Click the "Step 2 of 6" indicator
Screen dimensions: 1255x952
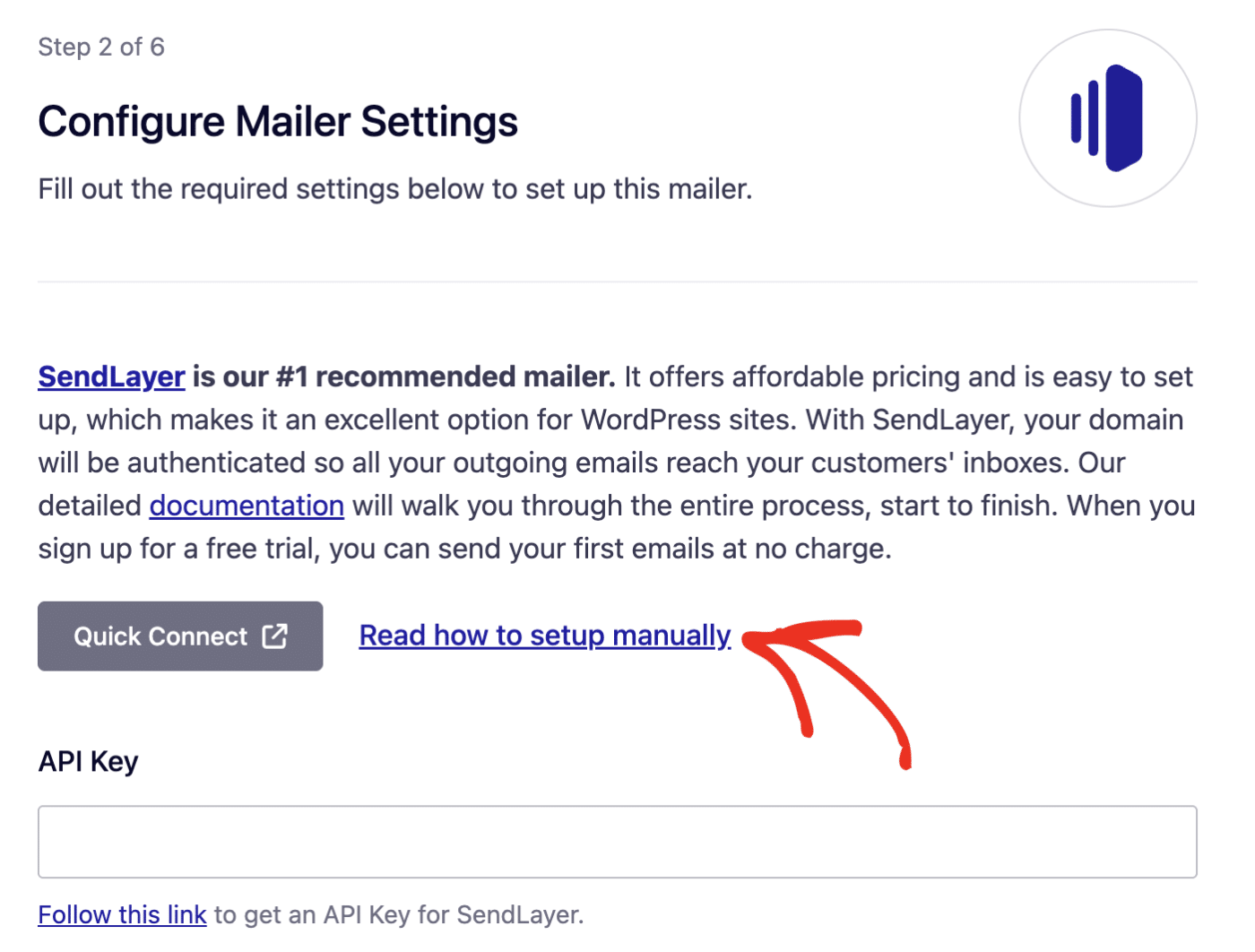[x=101, y=47]
